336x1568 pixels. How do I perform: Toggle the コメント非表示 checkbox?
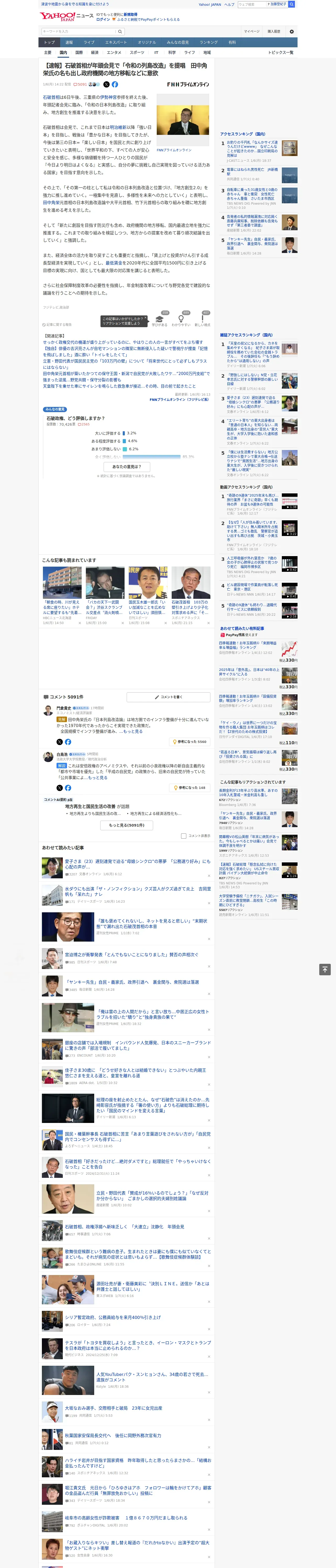coord(183,836)
